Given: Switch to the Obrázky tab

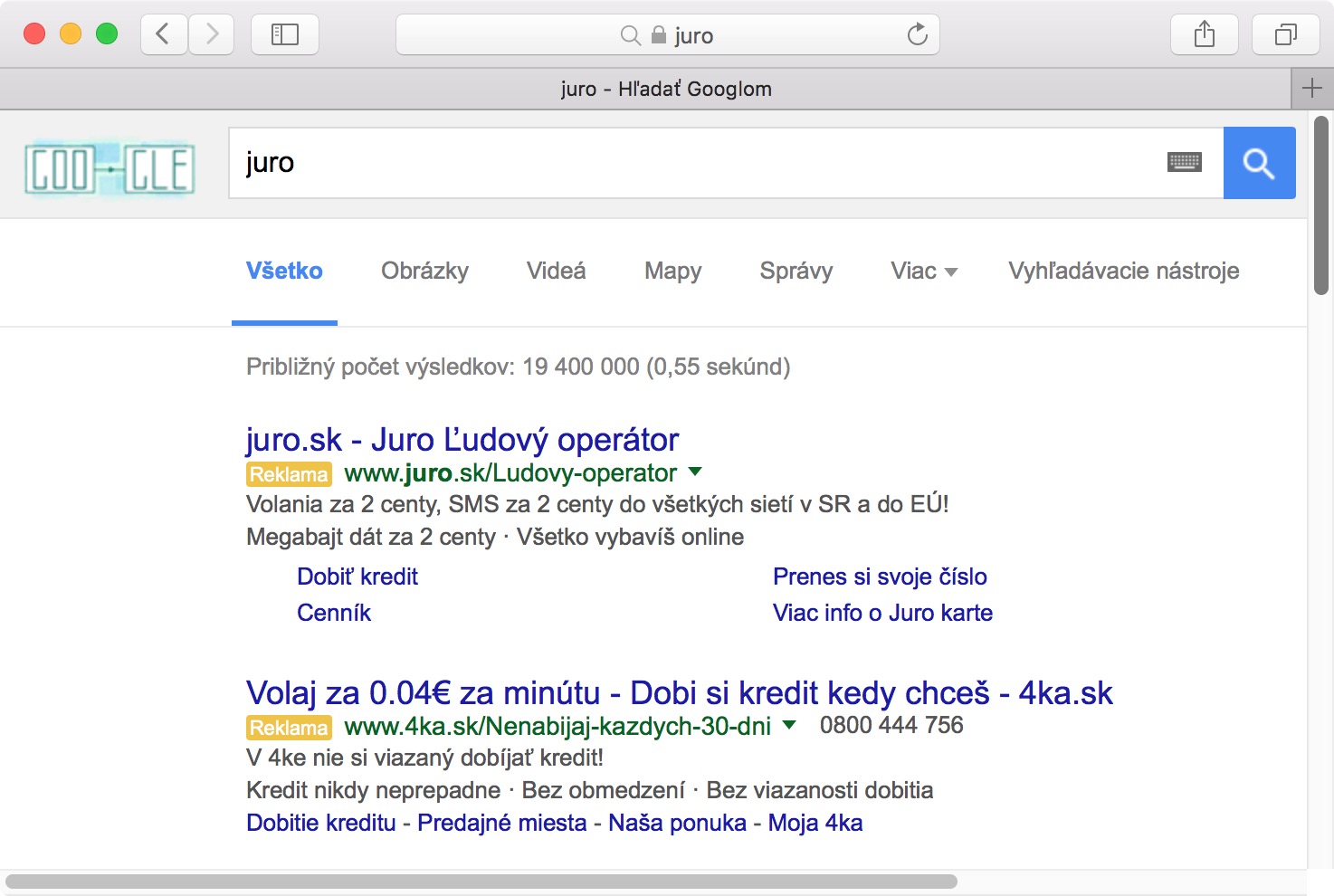Looking at the screenshot, I should click(424, 271).
